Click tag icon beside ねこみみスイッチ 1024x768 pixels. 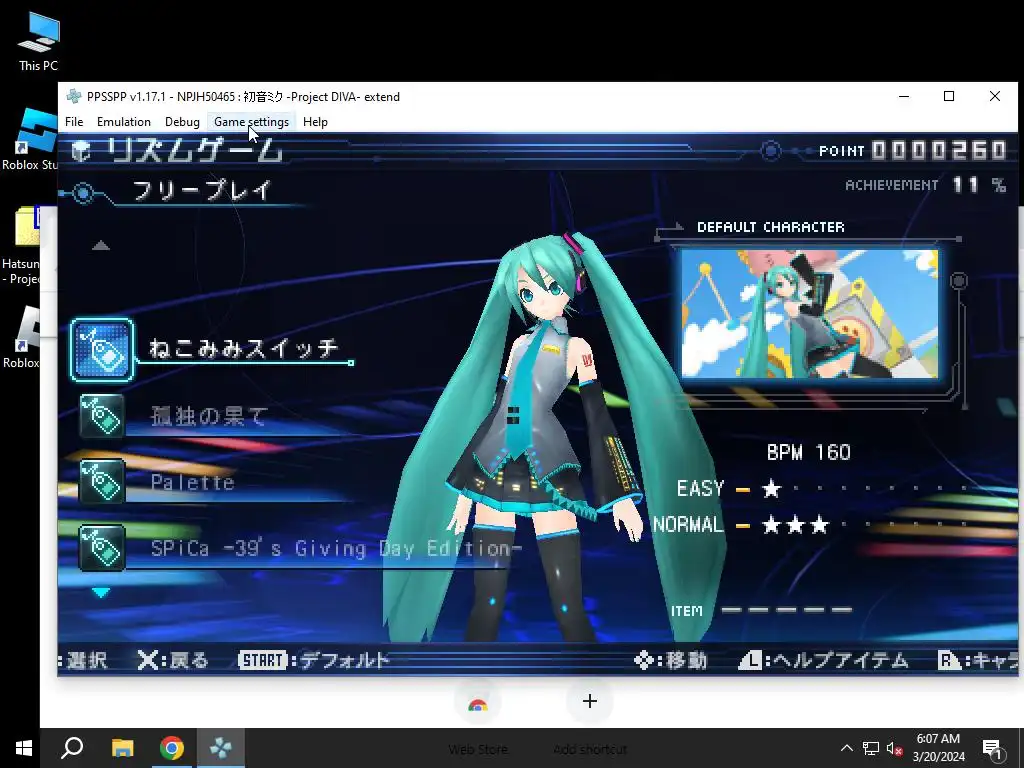pos(102,350)
